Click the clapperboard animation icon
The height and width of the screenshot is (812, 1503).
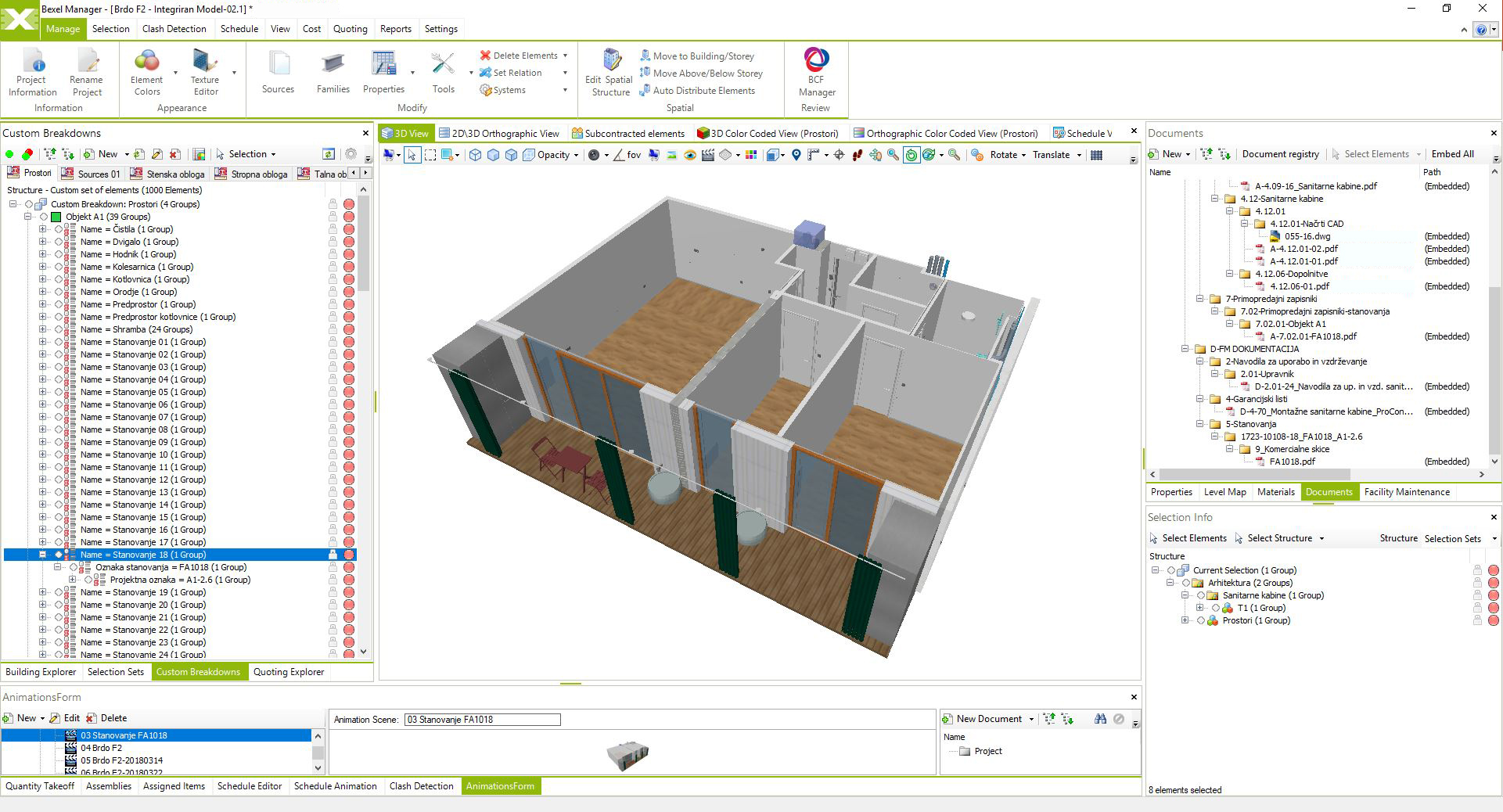[708, 155]
